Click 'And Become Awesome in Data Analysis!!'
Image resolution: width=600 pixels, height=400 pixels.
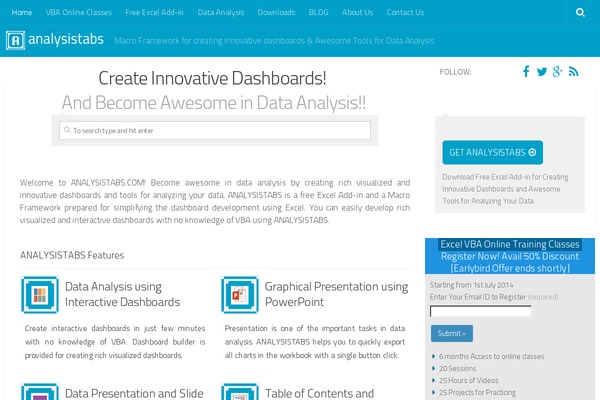click(x=214, y=103)
